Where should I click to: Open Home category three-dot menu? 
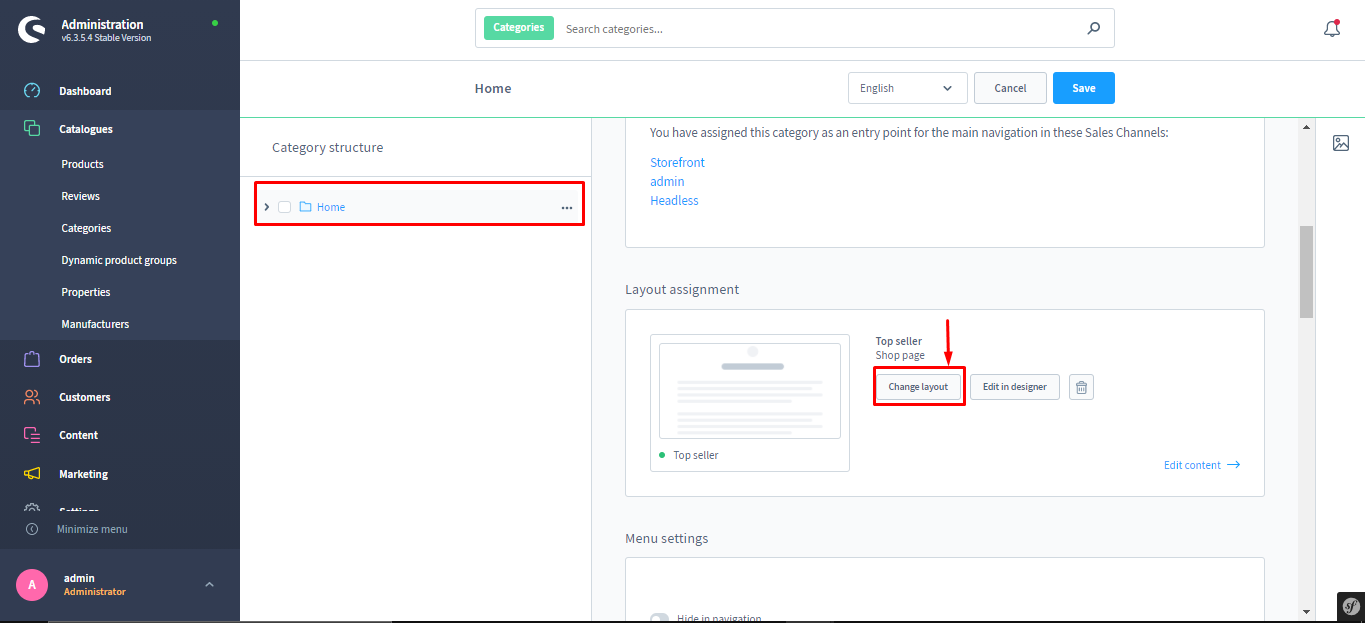coord(567,208)
